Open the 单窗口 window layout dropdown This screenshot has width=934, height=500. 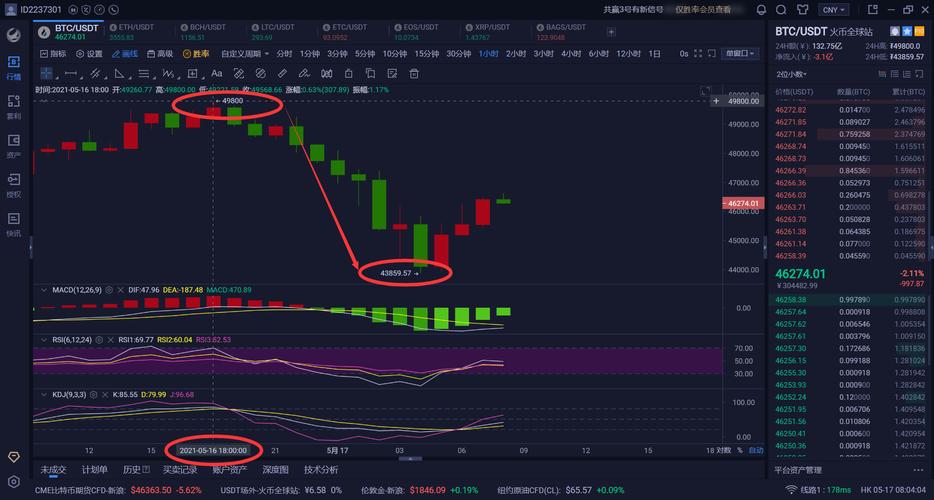739,54
